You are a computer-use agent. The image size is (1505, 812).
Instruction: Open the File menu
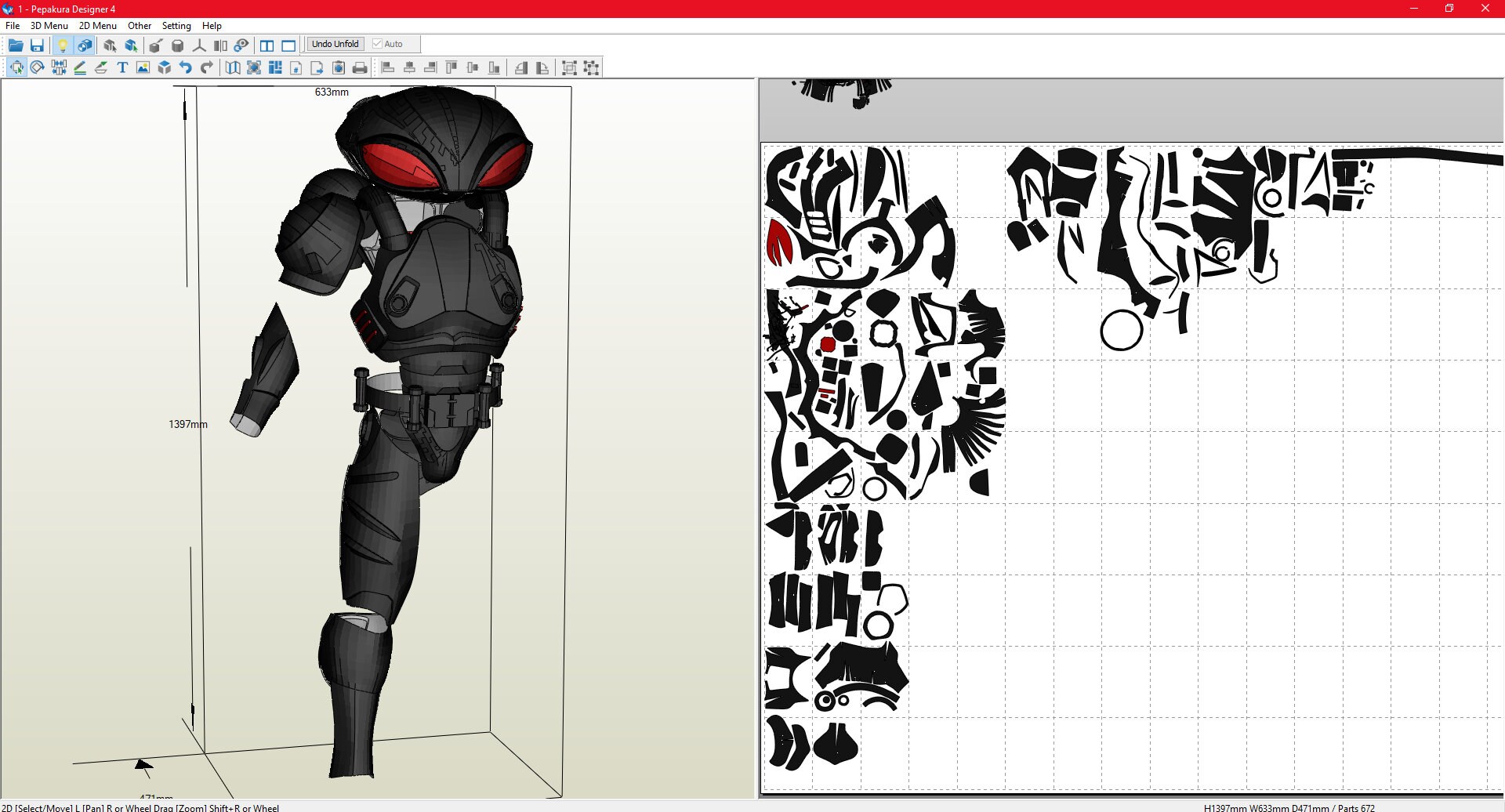[12, 25]
